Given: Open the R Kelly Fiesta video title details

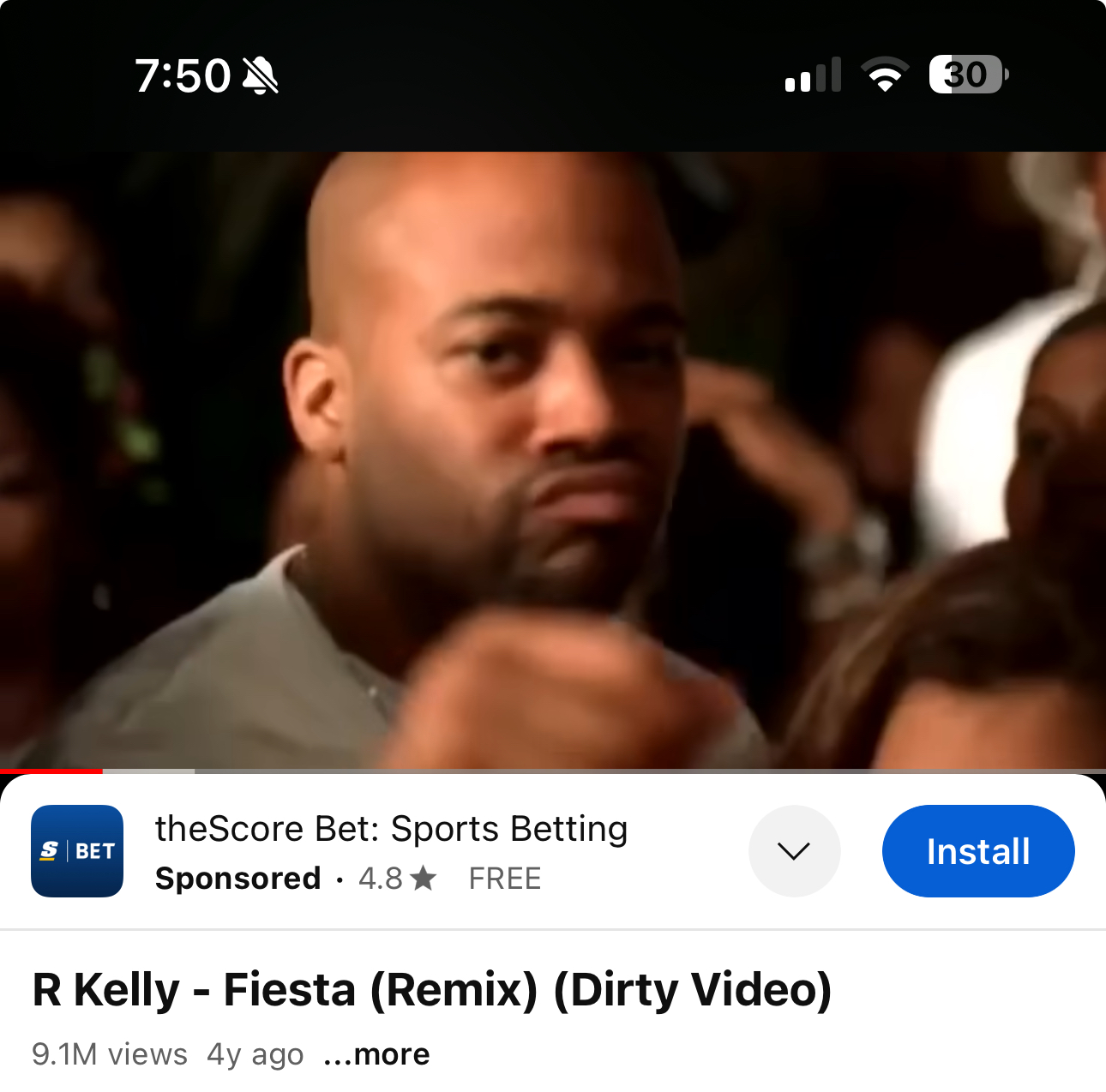Looking at the screenshot, I should click(432, 990).
